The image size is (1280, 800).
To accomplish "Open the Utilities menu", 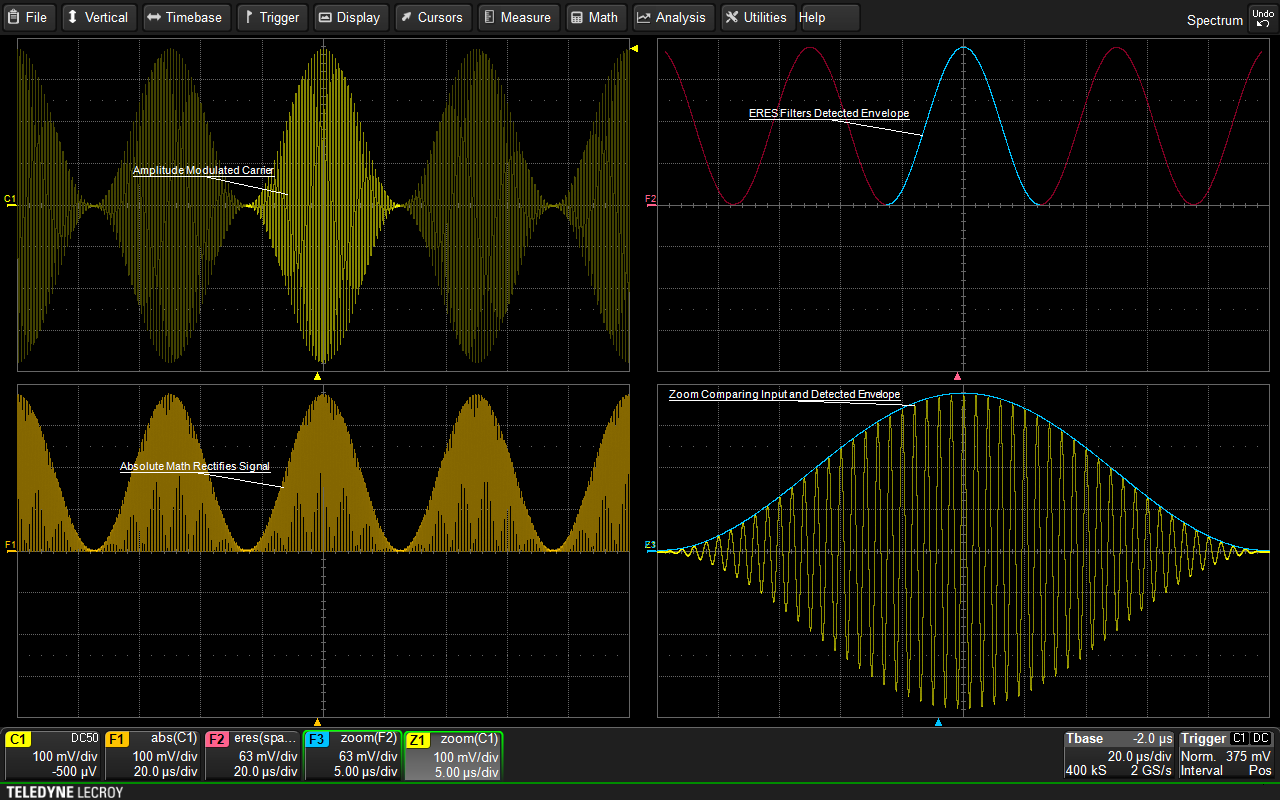I will click(758, 17).
